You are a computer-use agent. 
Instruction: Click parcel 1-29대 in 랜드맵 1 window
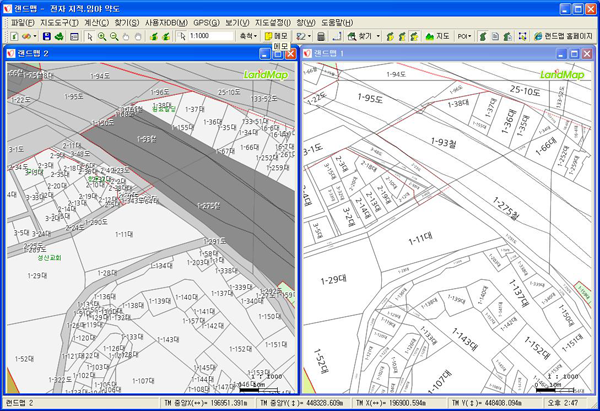(x=333, y=279)
